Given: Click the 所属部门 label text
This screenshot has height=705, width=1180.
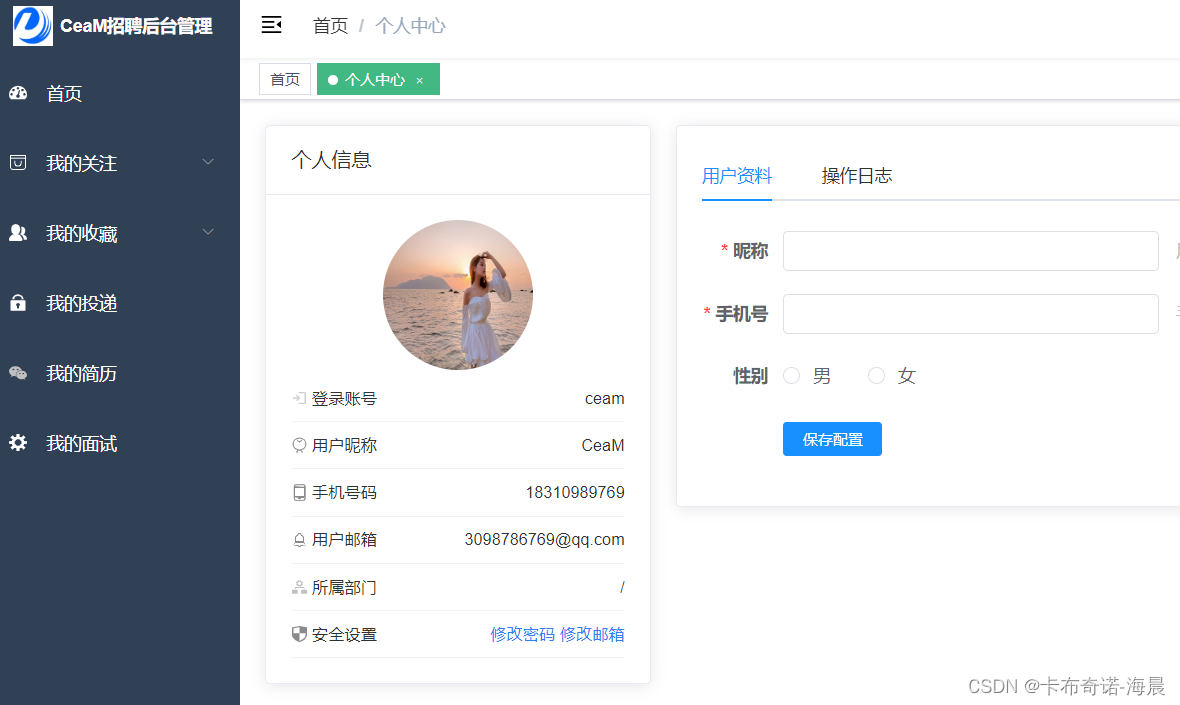Looking at the screenshot, I should tap(344, 588).
